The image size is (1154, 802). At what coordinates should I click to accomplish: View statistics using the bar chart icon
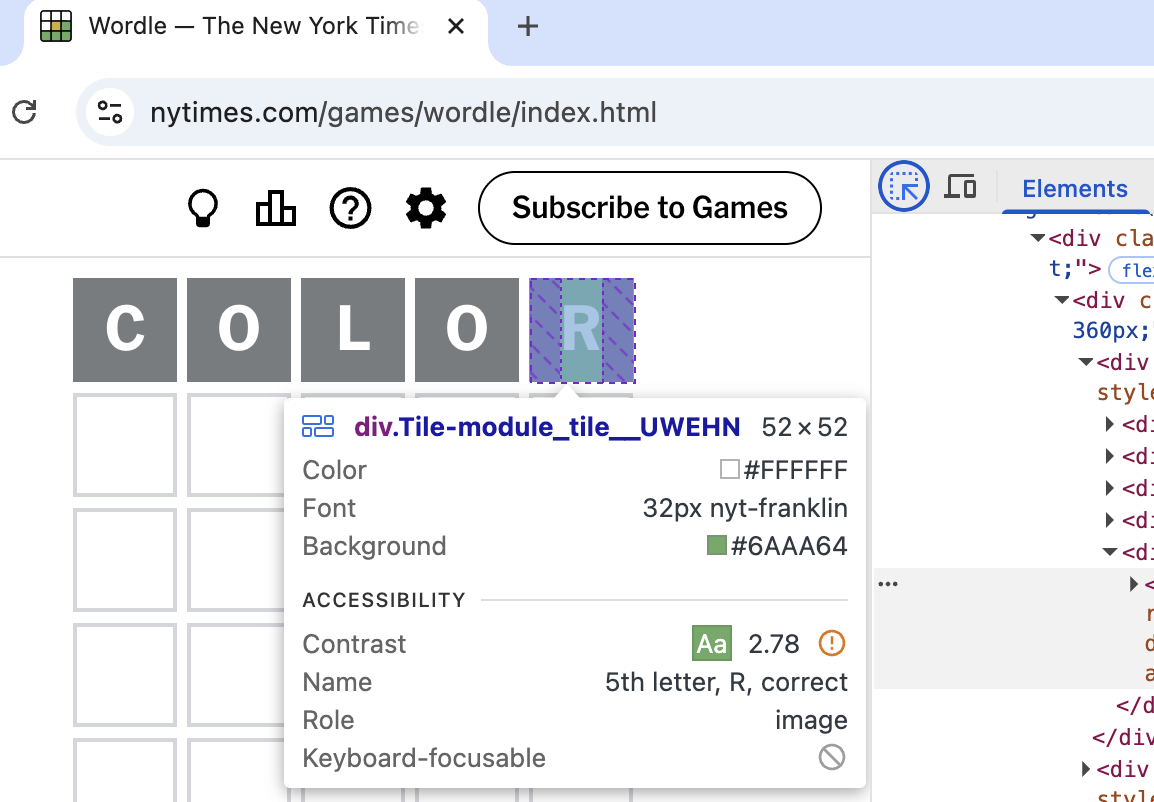(275, 208)
